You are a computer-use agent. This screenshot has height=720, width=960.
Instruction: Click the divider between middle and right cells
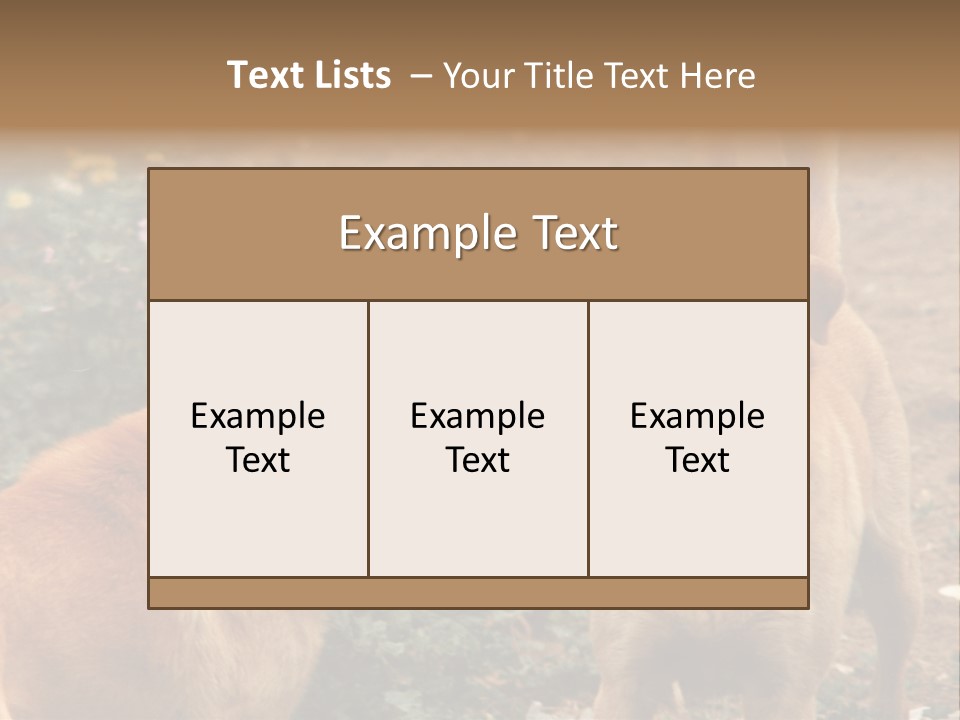coord(588,438)
